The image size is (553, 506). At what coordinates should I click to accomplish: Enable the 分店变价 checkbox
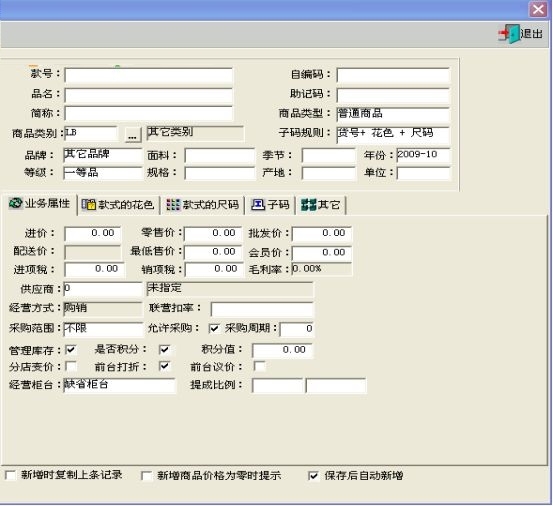click(71, 366)
